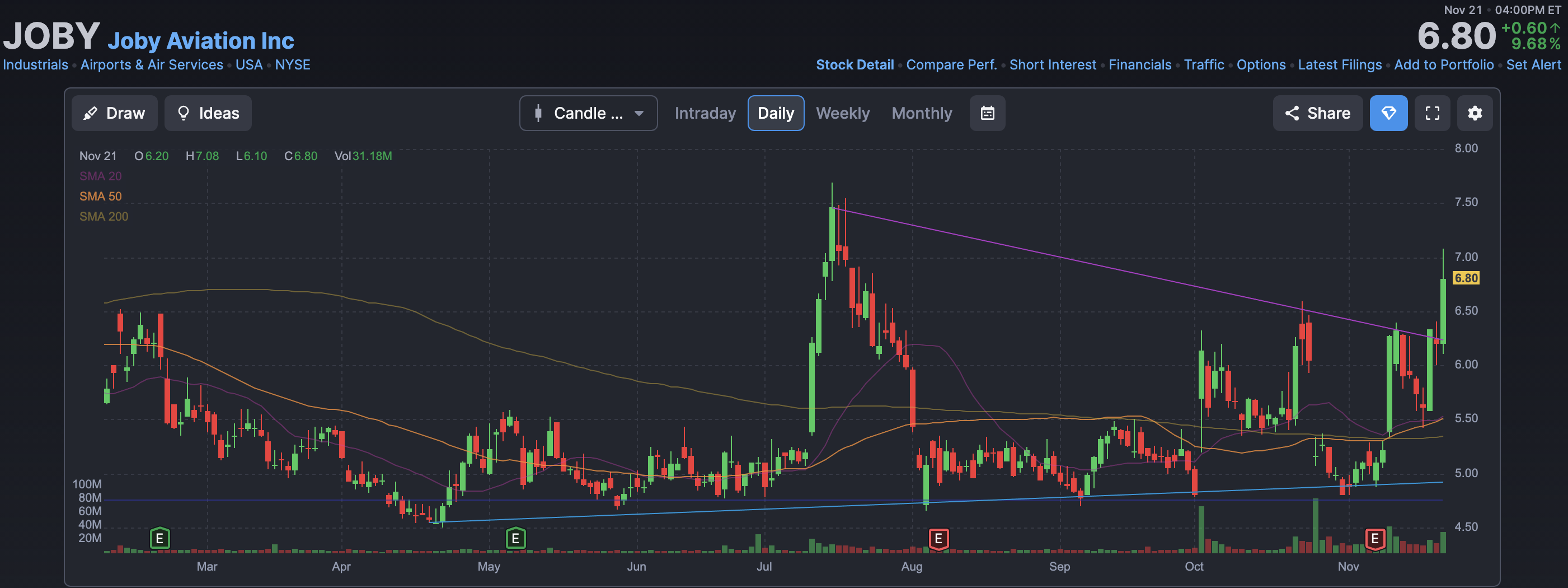Click the blue ascending support trendline
Screen dimensions: 1568x588
[x=937, y=502]
